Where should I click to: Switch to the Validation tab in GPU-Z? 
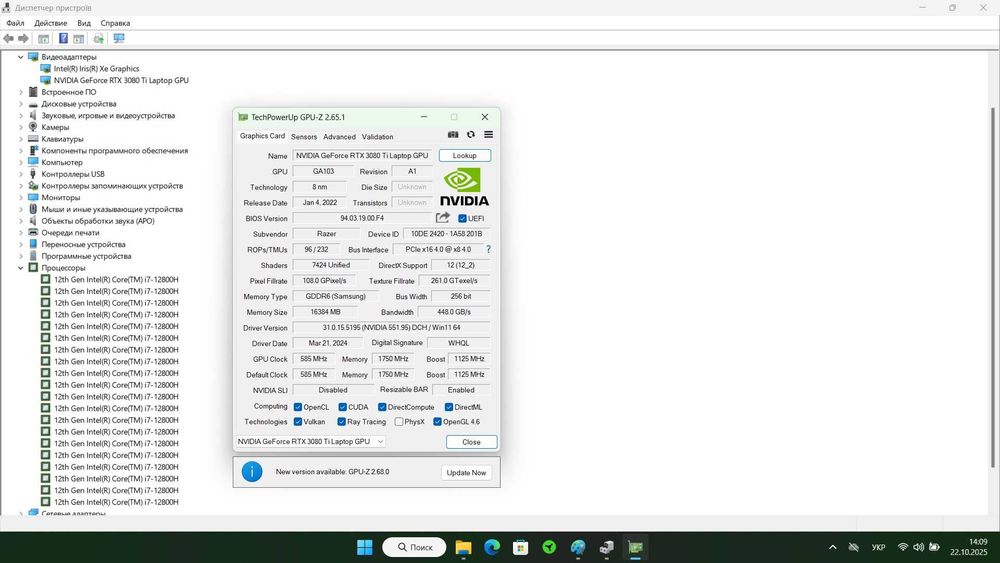(378, 136)
